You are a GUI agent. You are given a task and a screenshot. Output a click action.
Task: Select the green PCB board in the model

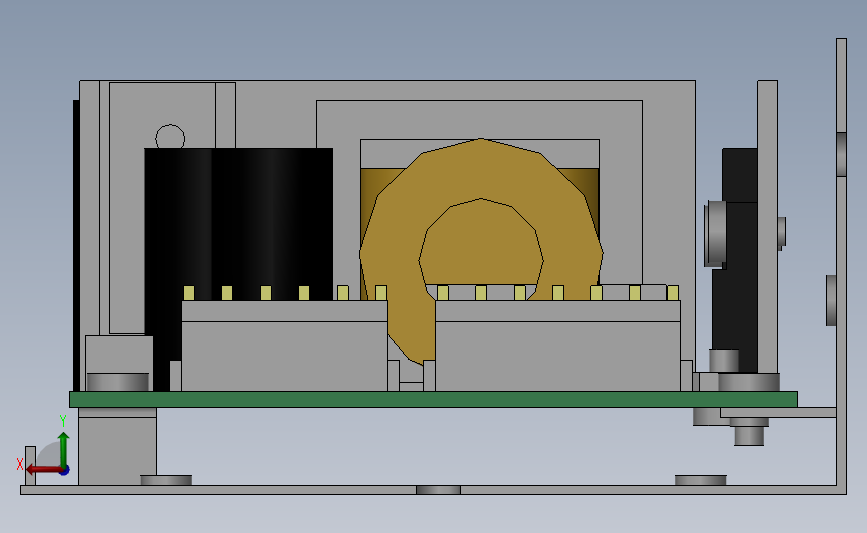tap(434, 399)
